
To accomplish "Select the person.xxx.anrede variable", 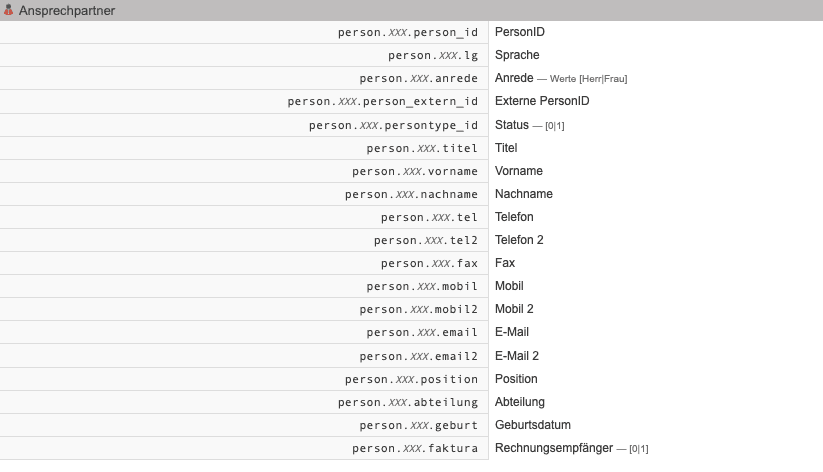I will (x=419, y=78).
